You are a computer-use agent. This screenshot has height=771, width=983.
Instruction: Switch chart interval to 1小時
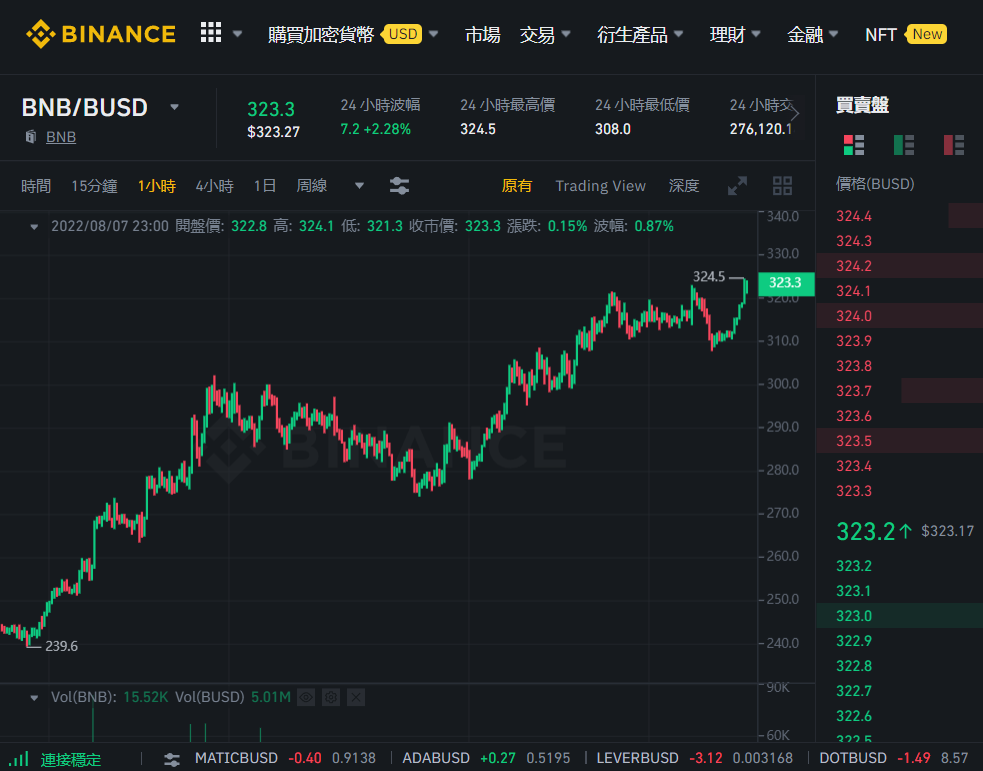pos(157,186)
